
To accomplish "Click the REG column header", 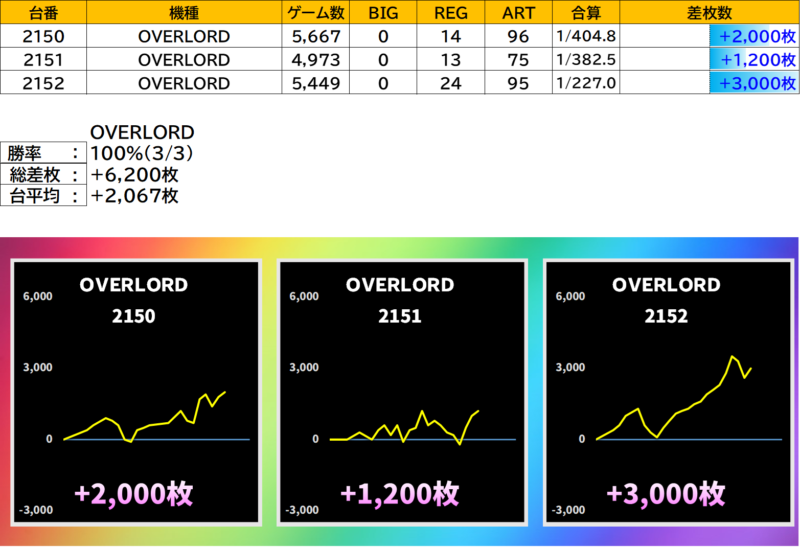I will pyautogui.click(x=451, y=12).
